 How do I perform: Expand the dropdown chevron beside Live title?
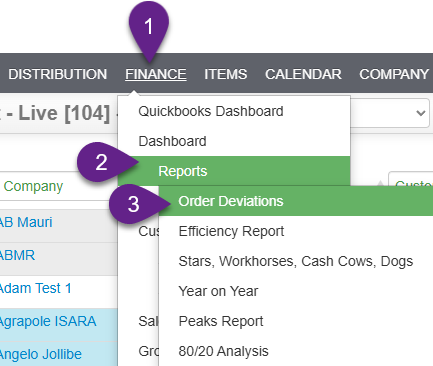point(421,113)
